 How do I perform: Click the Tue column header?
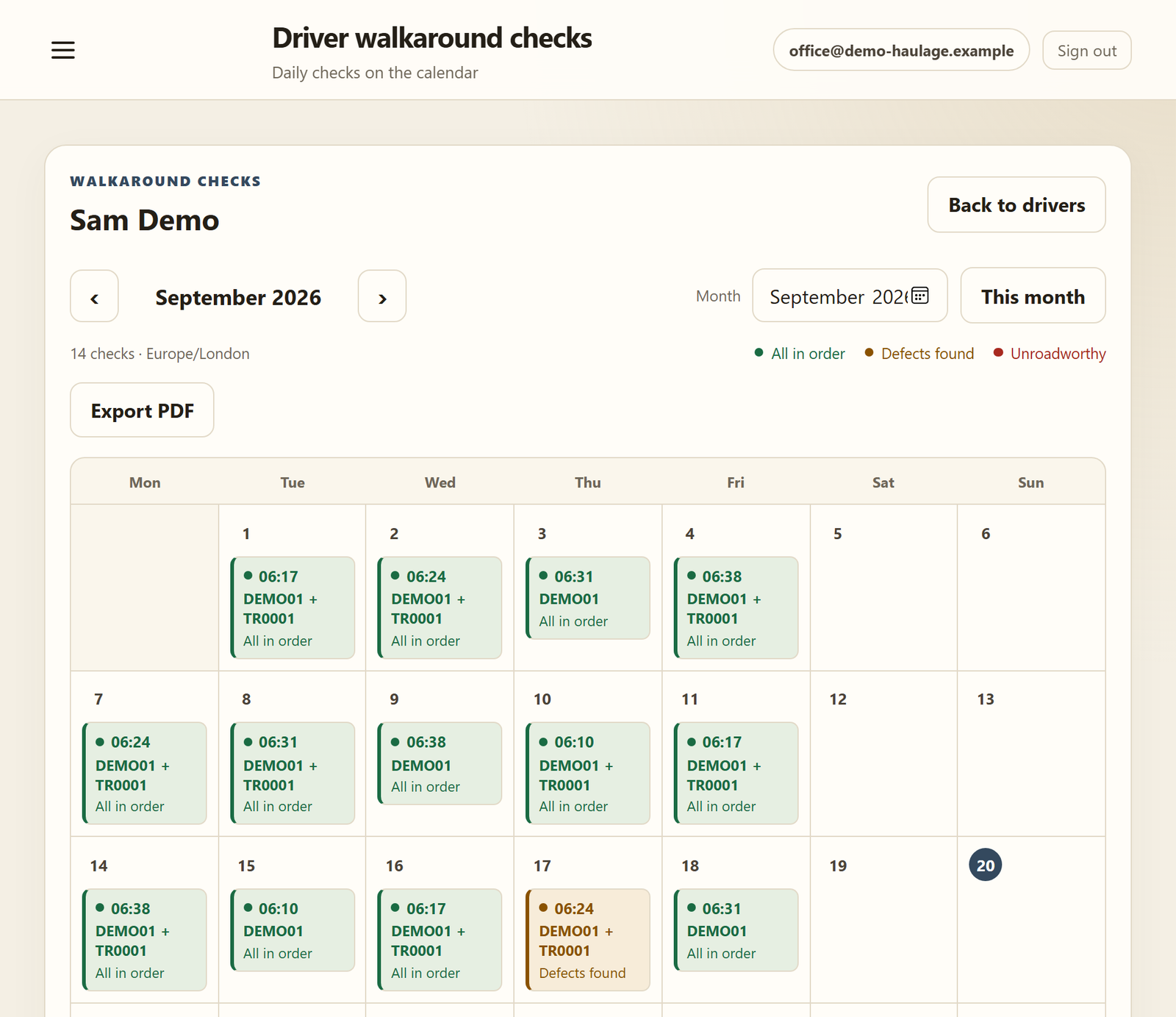click(x=293, y=482)
